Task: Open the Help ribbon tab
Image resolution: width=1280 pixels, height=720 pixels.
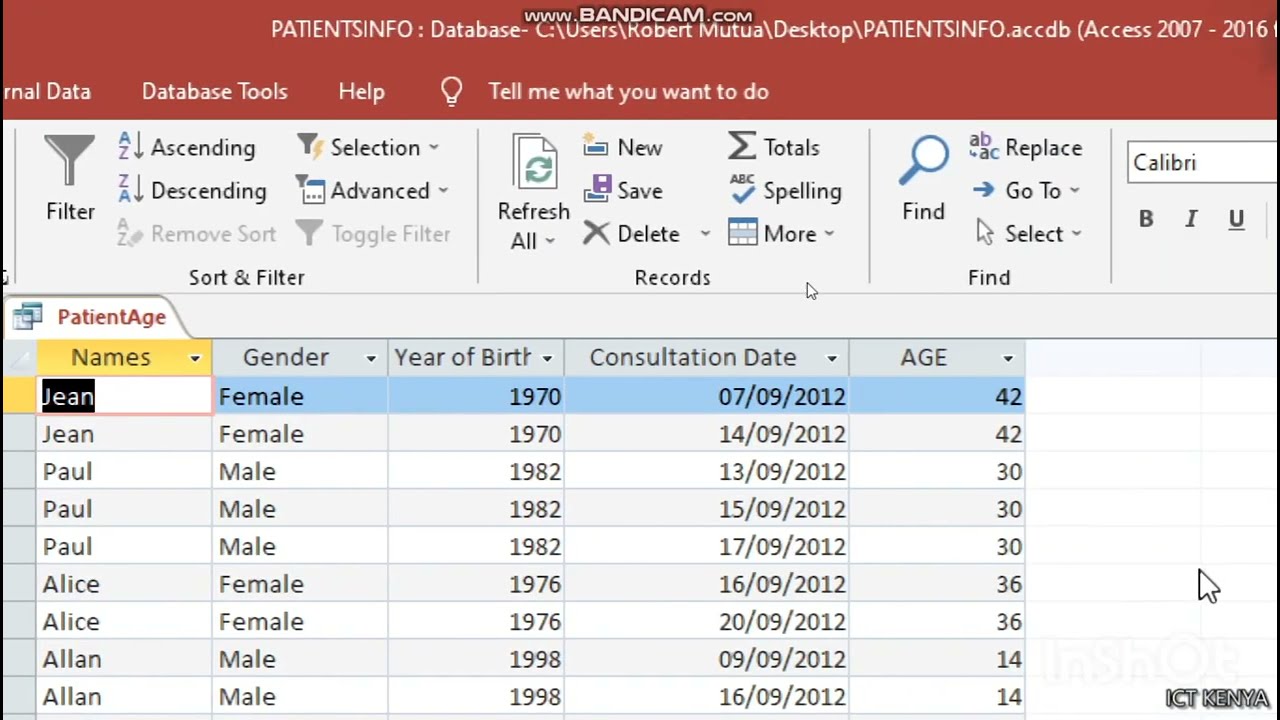Action: coord(361,91)
